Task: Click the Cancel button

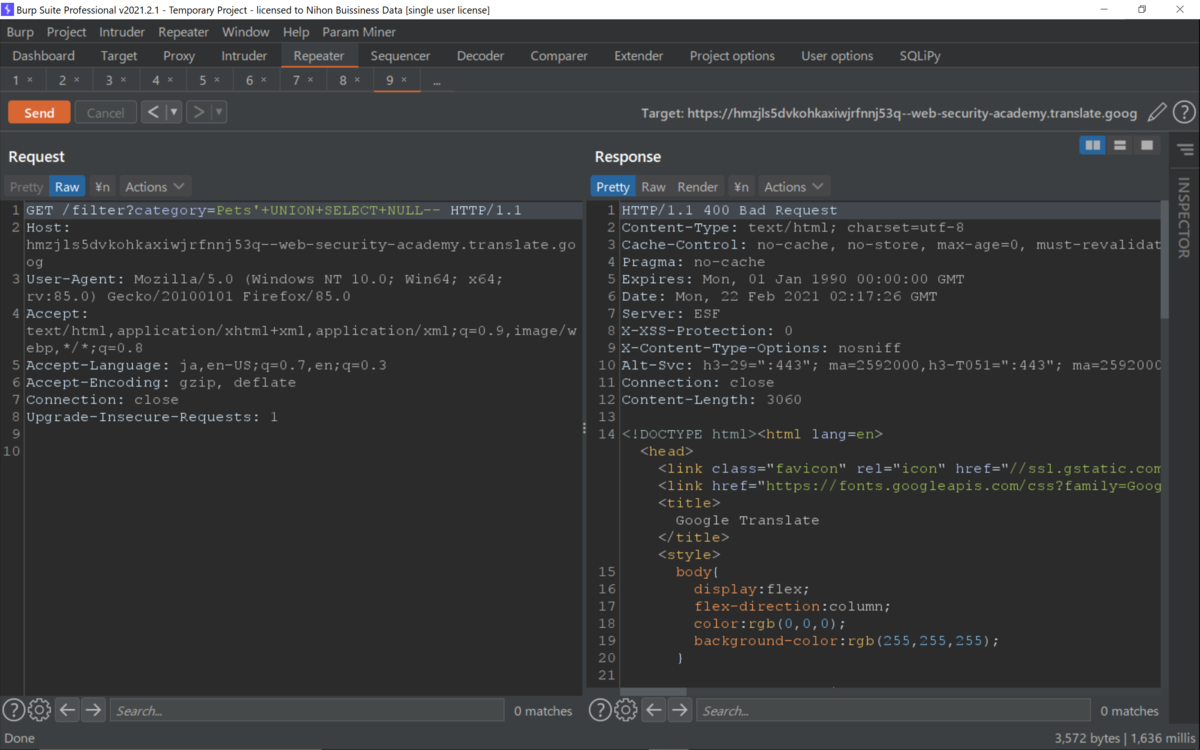Action: [x=105, y=112]
